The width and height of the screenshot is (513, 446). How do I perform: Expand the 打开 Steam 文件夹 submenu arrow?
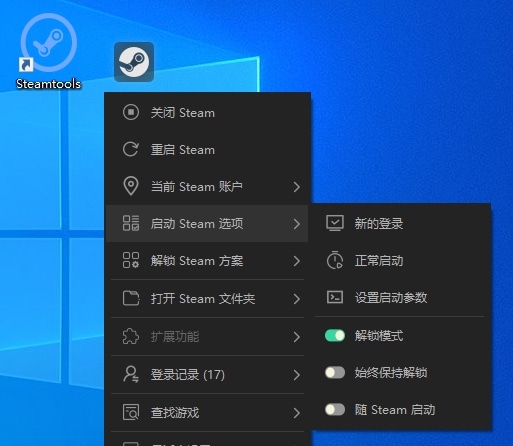(297, 299)
